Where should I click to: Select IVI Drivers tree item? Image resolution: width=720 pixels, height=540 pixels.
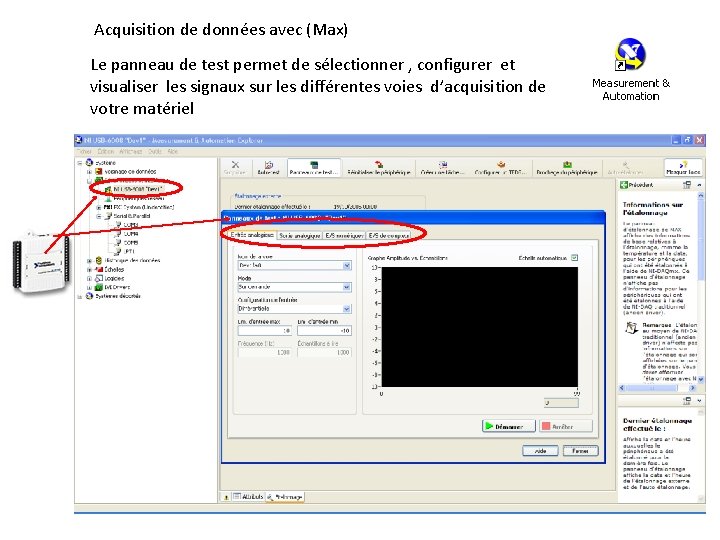tap(112, 287)
